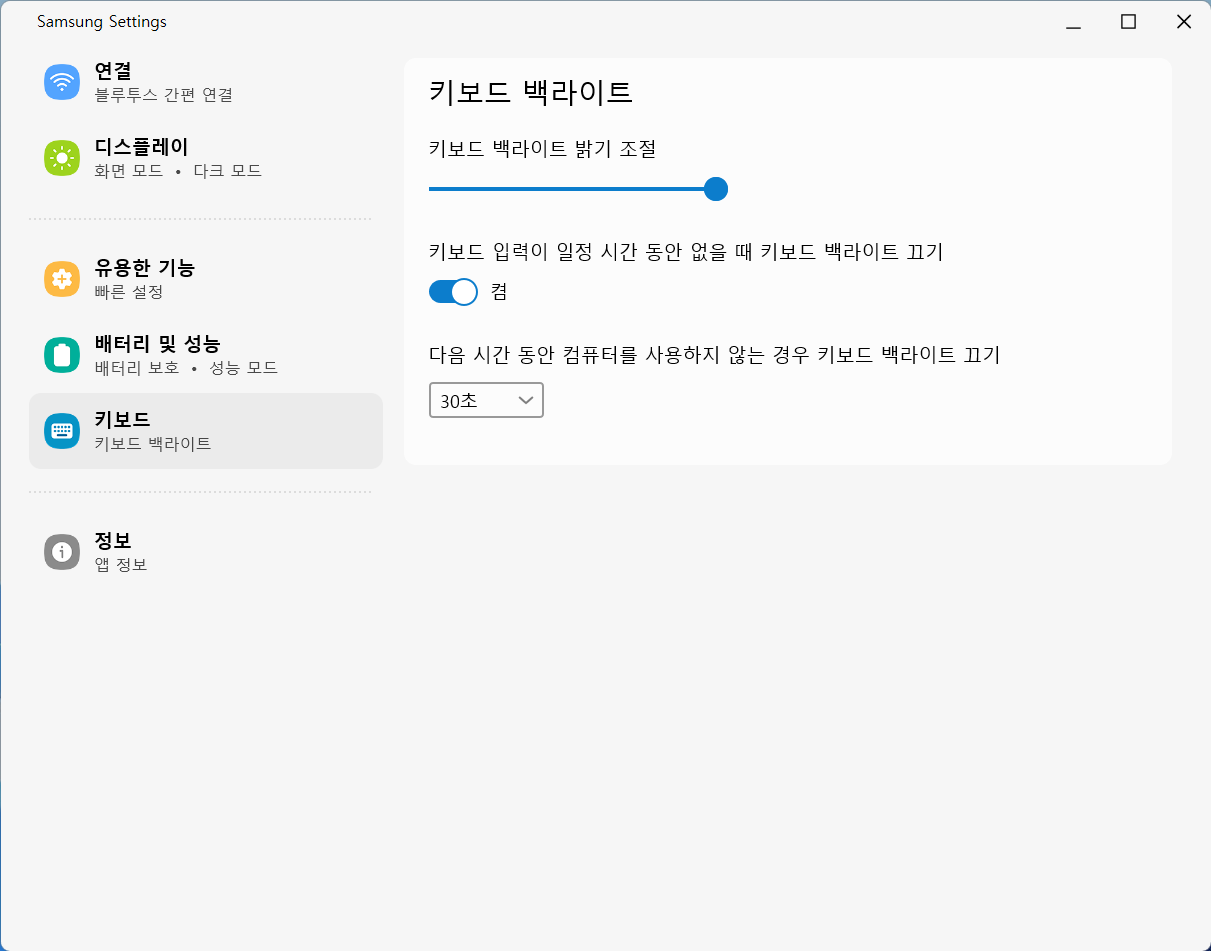The height and width of the screenshot is (951, 1211).
Task: Click the green sun icon for 디스플레이
Action: (62, 158)
